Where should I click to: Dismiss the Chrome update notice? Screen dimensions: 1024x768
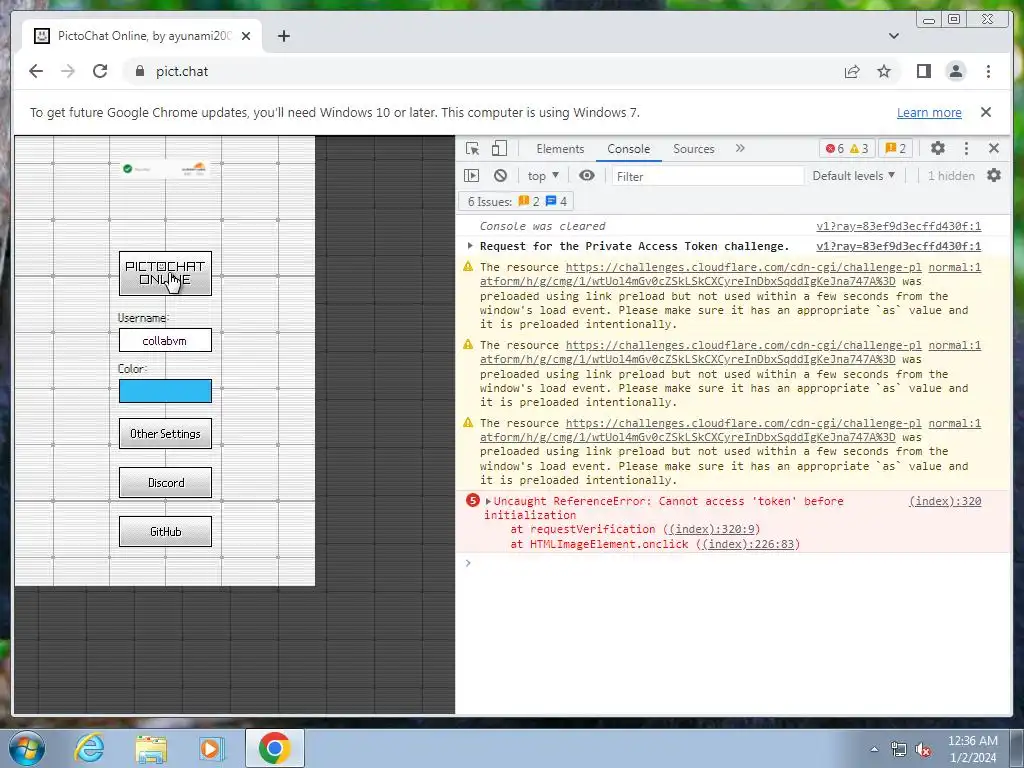point(986,112)
